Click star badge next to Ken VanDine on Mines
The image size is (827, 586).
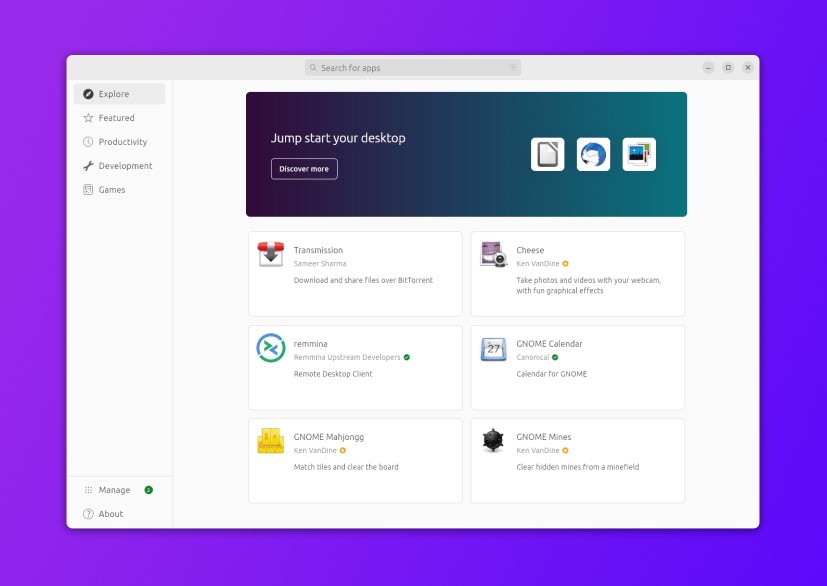pyautogui.click(x=565, y=450)
